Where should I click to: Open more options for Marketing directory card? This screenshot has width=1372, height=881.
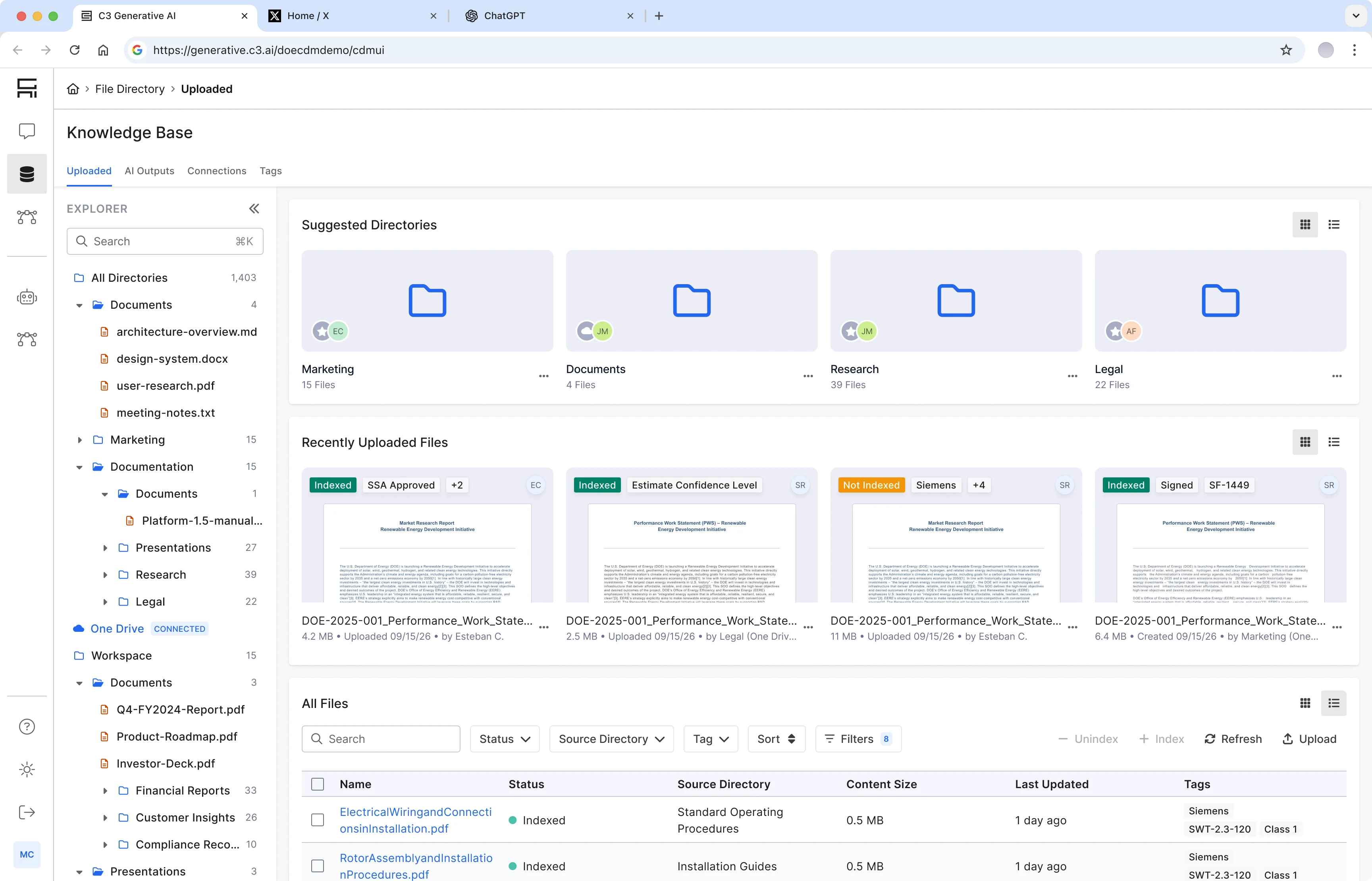click(x=543, y=377)
